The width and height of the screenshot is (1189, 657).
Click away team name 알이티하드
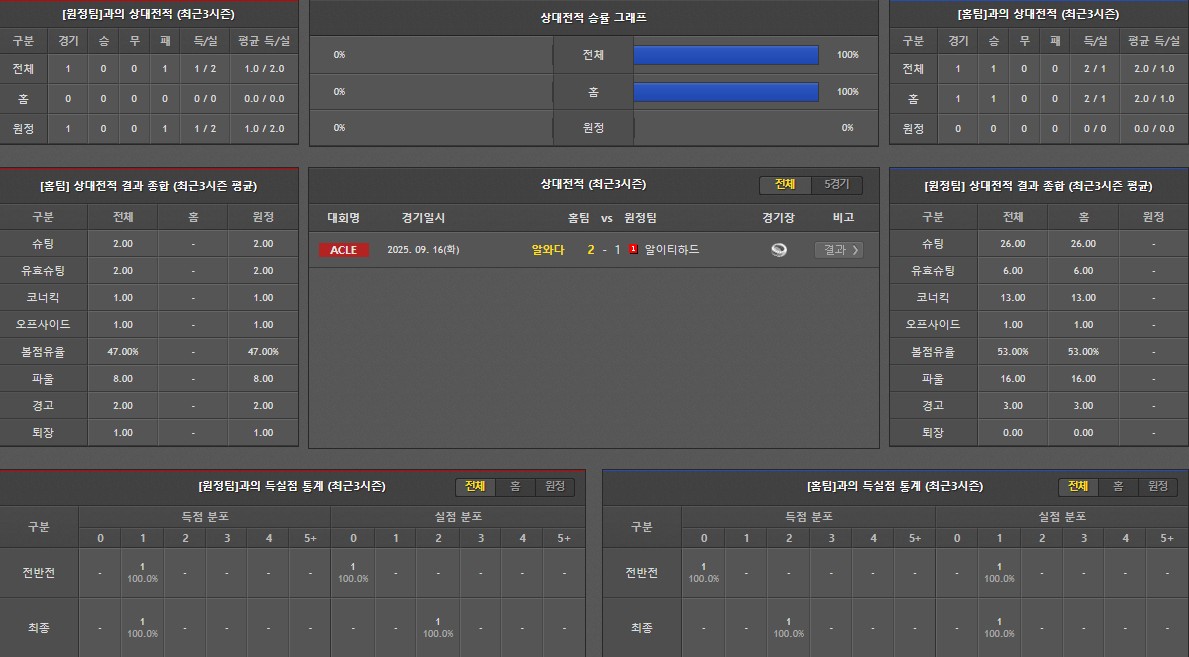click(x=672, y=250)
